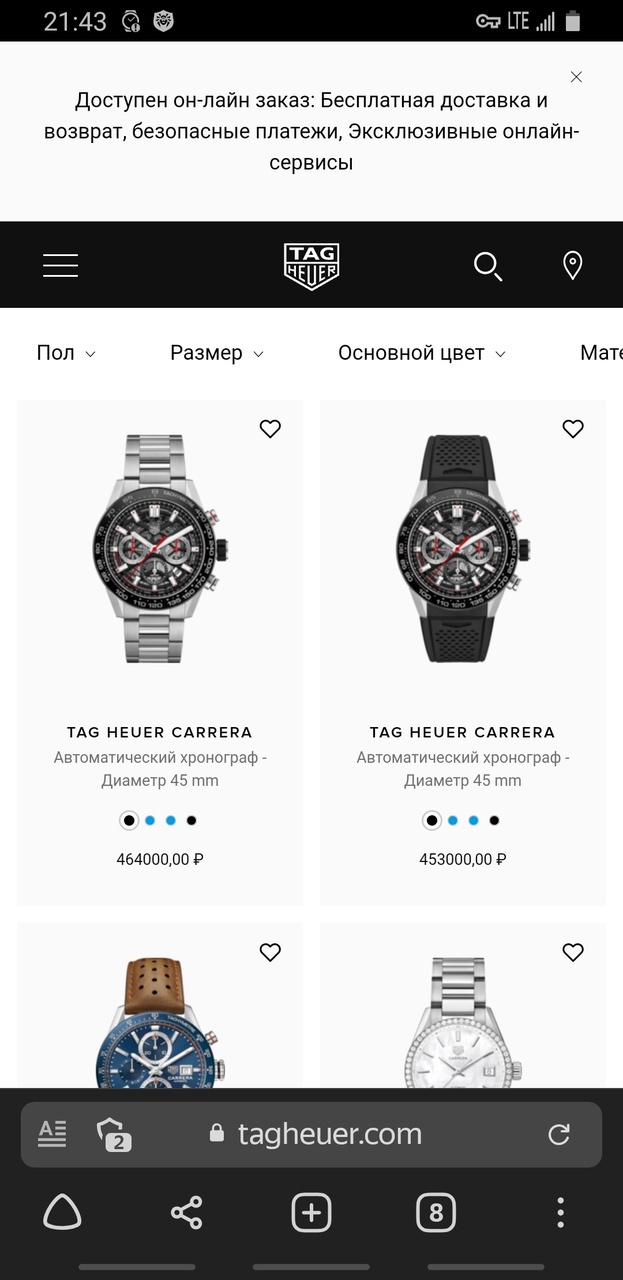The width and height of the screenshot is (623, 1280).
Task: Expand the Размер filter dropdown
Action: point(216,353)
